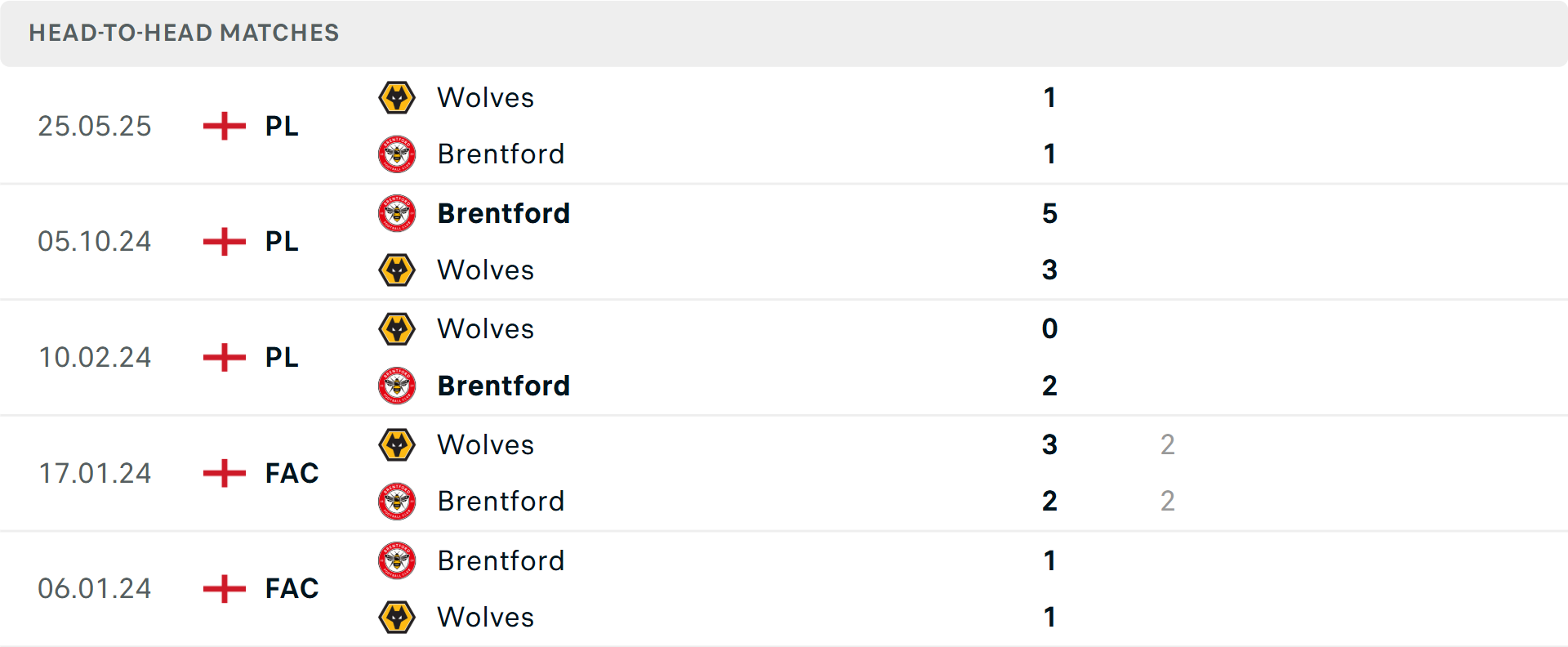
Task: Click Brentford crest in 10.02.24 match
Action: (x=397, y=386)
